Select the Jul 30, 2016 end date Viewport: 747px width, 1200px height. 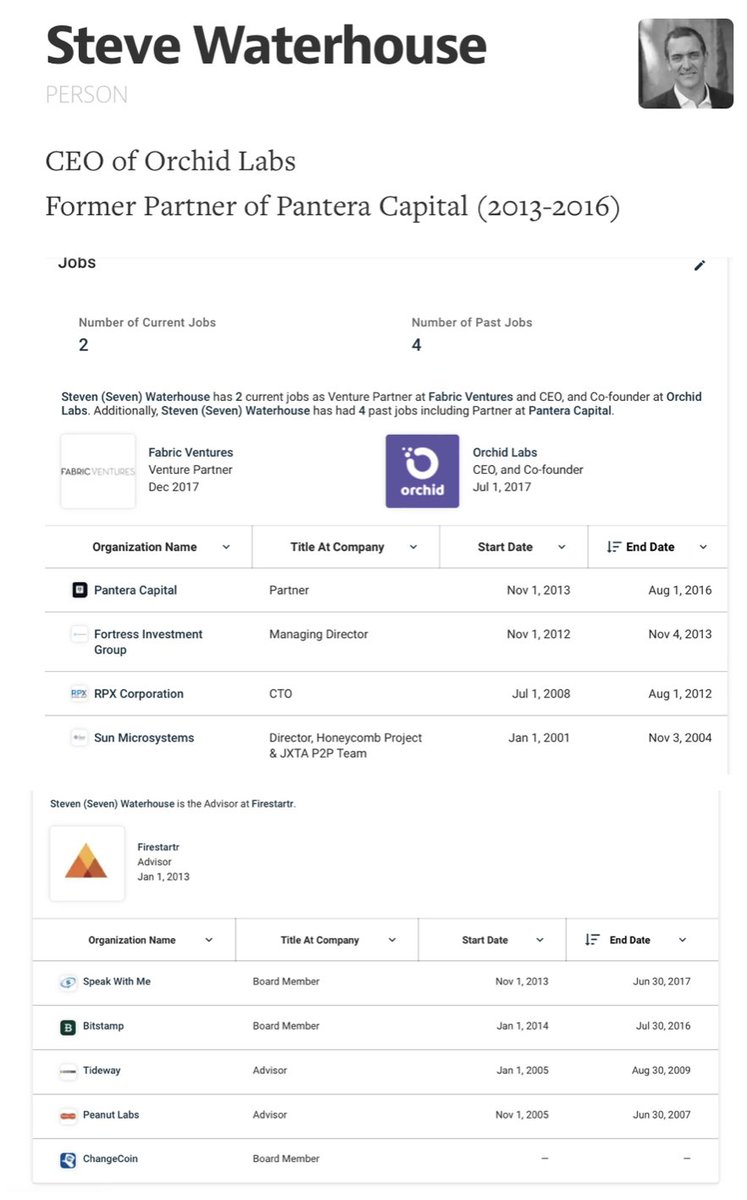click(663, 1026)
